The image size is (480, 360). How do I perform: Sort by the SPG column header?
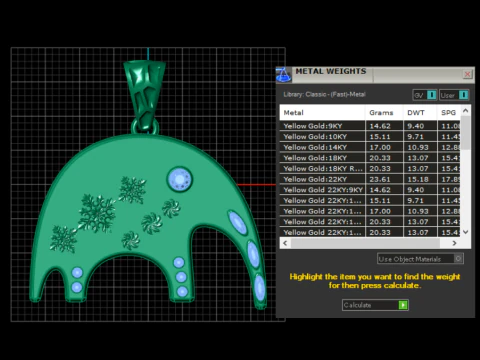coord(449,113)
